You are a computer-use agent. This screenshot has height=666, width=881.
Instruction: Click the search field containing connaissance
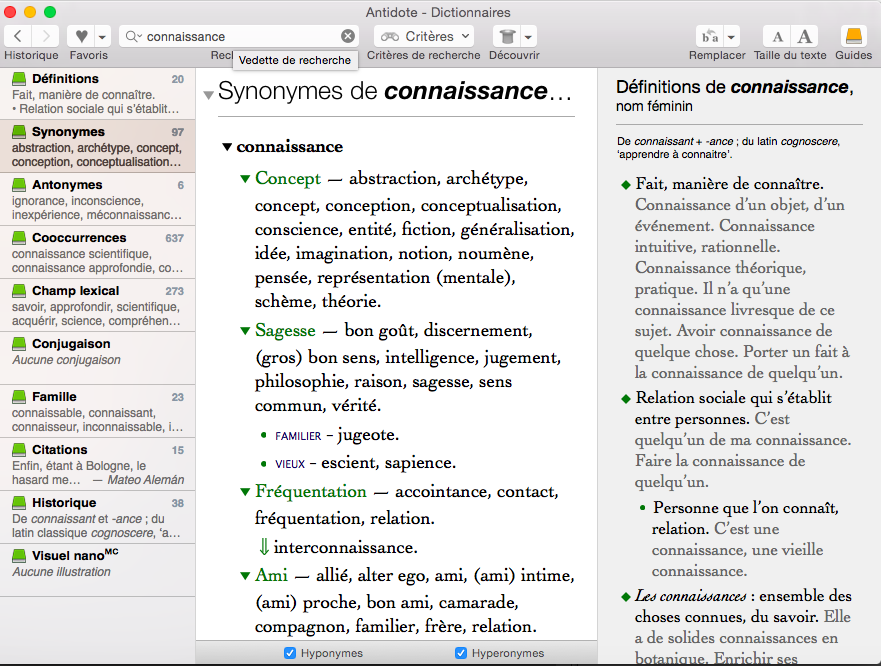(x=239, y=37)
